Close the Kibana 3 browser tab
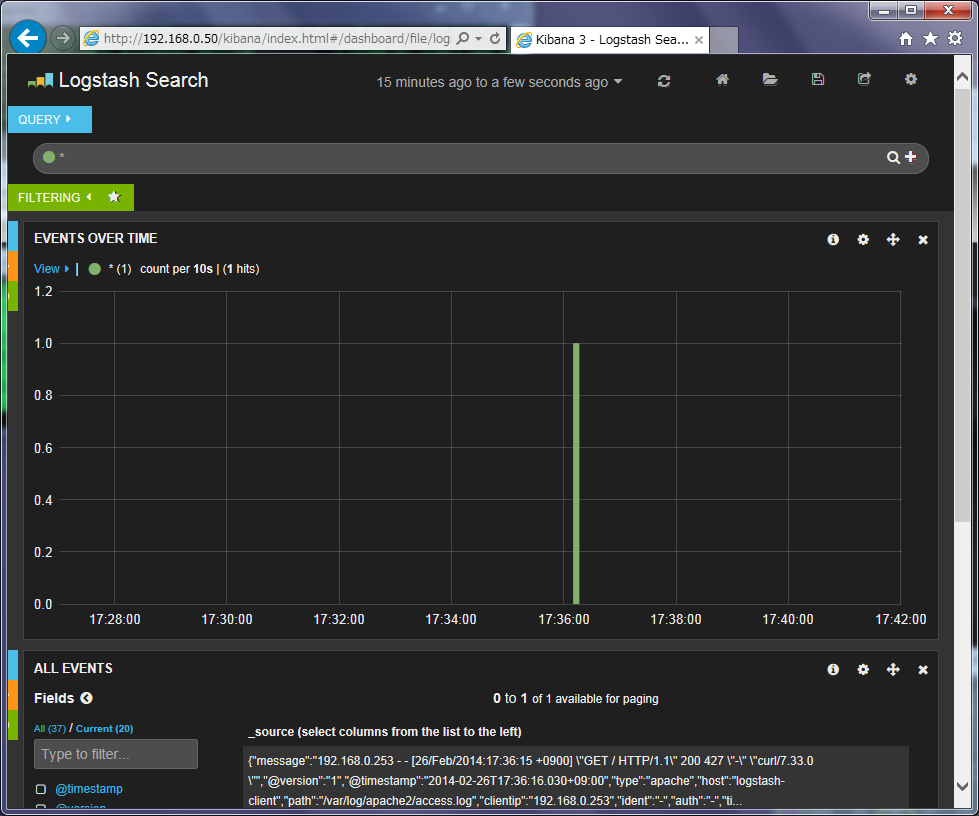The width and height of the screenshot is (979, 816). tap(699, 40)
